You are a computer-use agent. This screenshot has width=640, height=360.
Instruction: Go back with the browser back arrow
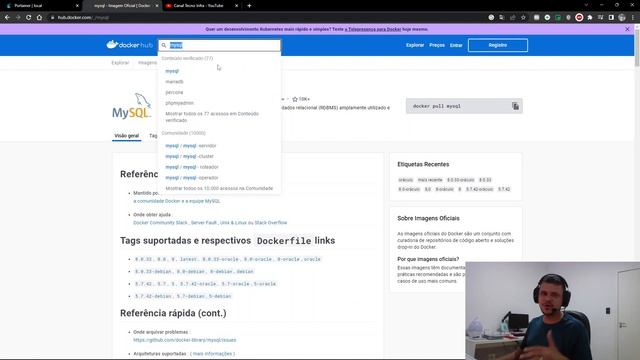tap(7, 18)
